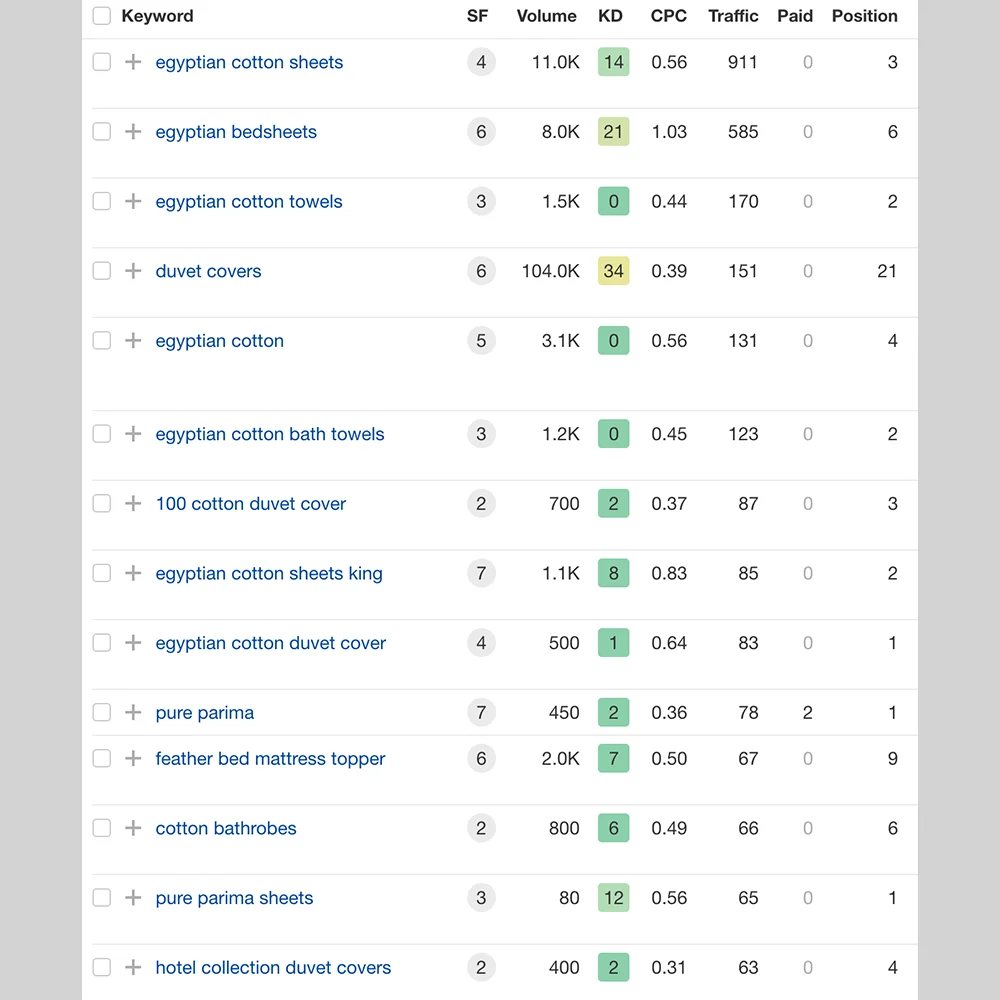This screenshot has width=1000, height=1000.
Task: Tick the select-all checkbox in header
Action: (x=102, y=16)
